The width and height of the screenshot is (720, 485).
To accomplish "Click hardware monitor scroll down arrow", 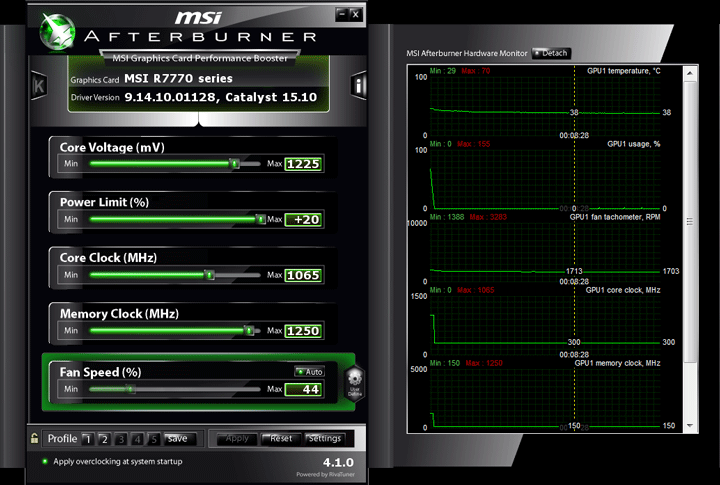I will pyautogui.click(x=690, y=426).
